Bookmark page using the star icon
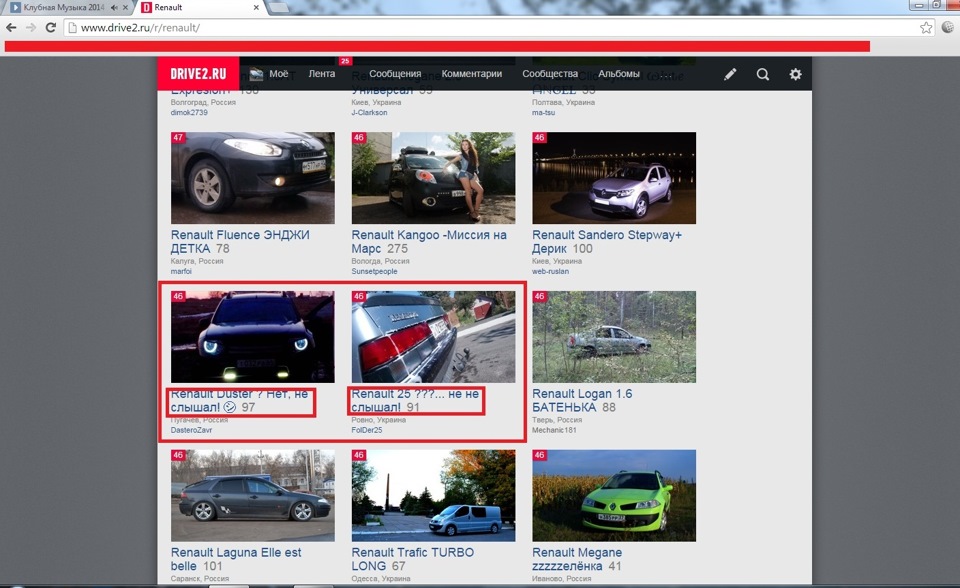 926,28
